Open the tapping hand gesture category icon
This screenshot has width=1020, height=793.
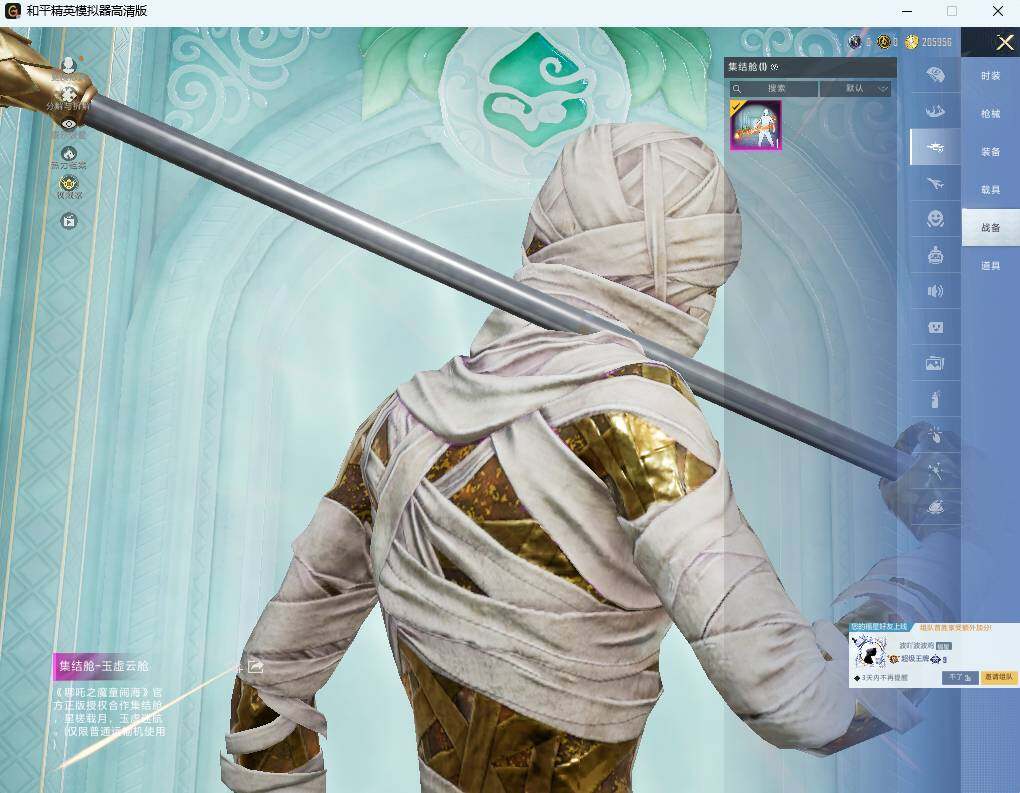(x=935, y=435)
